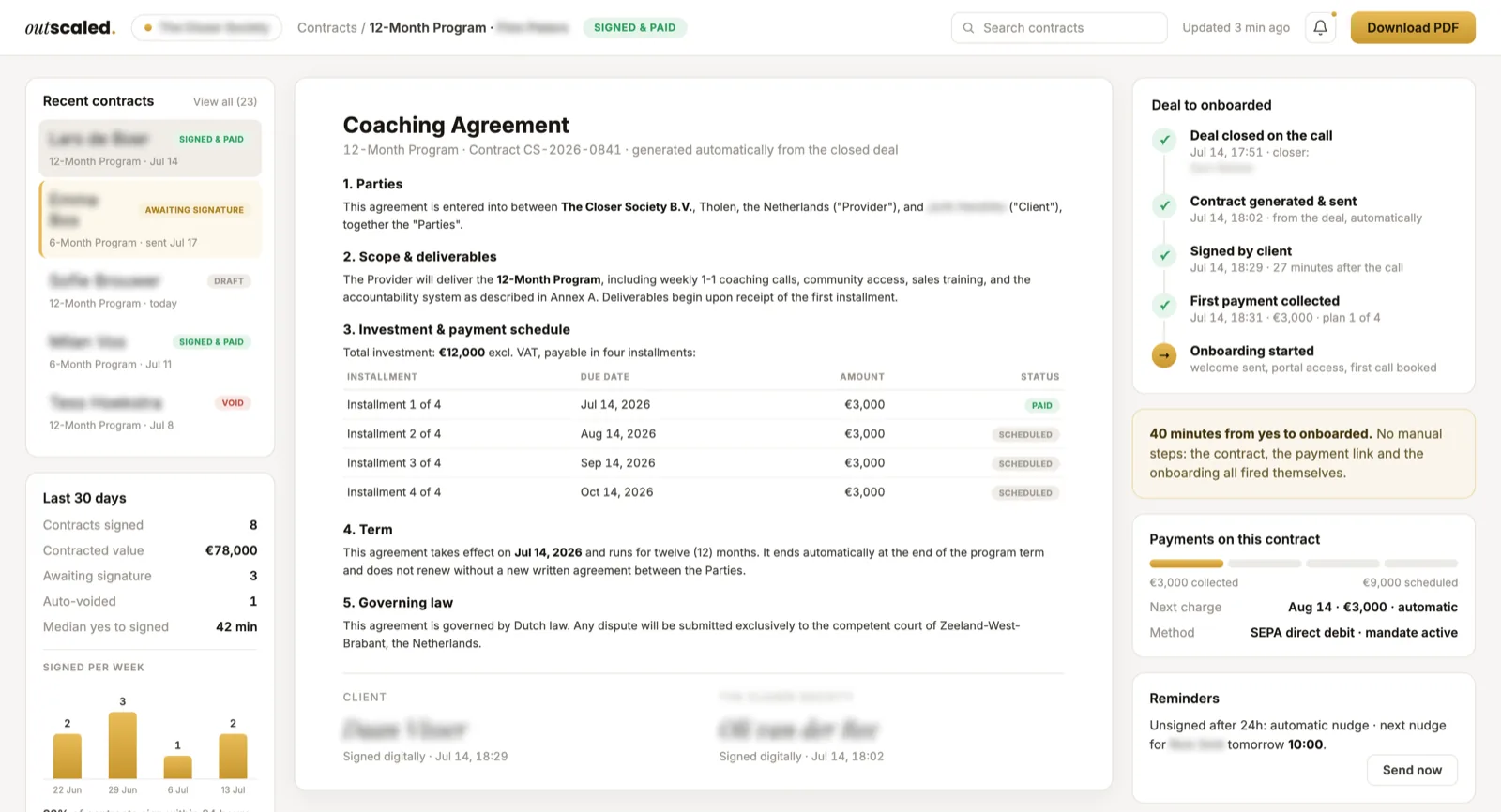The height and width of the screenshot is (812, 1501).
Task: Click the Onboarding started arrow icon
Action: pos(1164,355)
